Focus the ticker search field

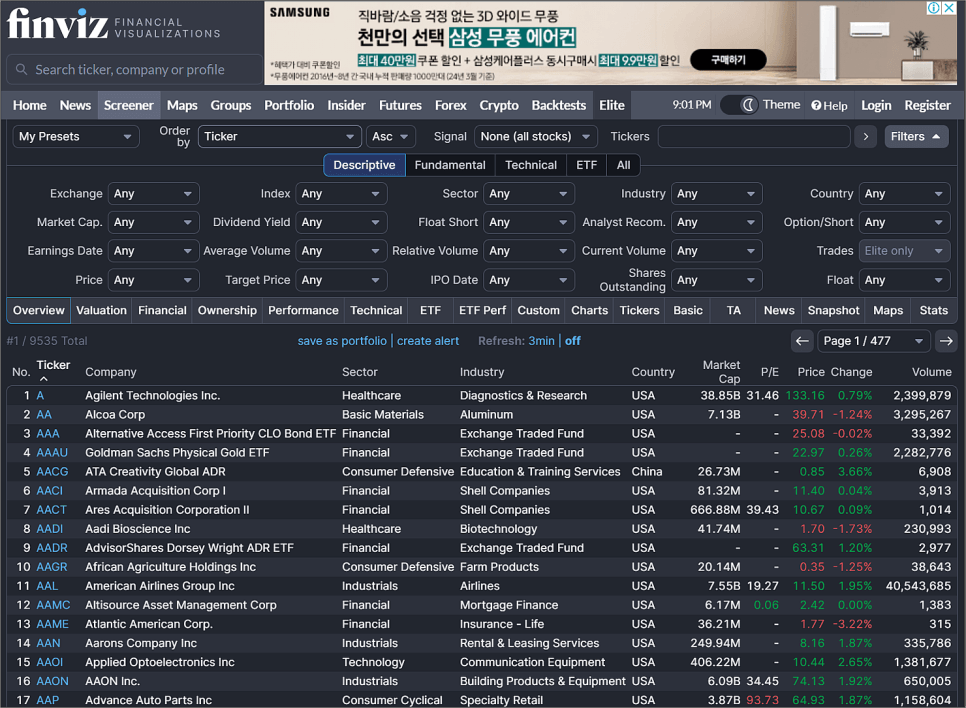click(134, 69)
